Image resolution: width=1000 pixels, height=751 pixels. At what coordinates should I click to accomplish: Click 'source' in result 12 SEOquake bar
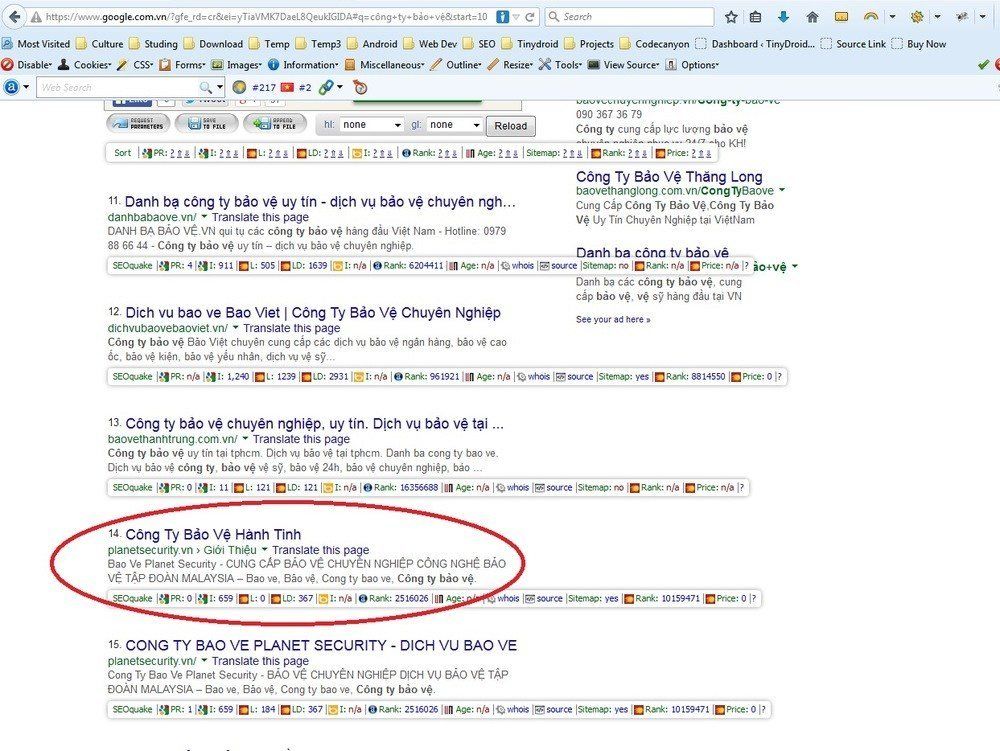point(580,376)
